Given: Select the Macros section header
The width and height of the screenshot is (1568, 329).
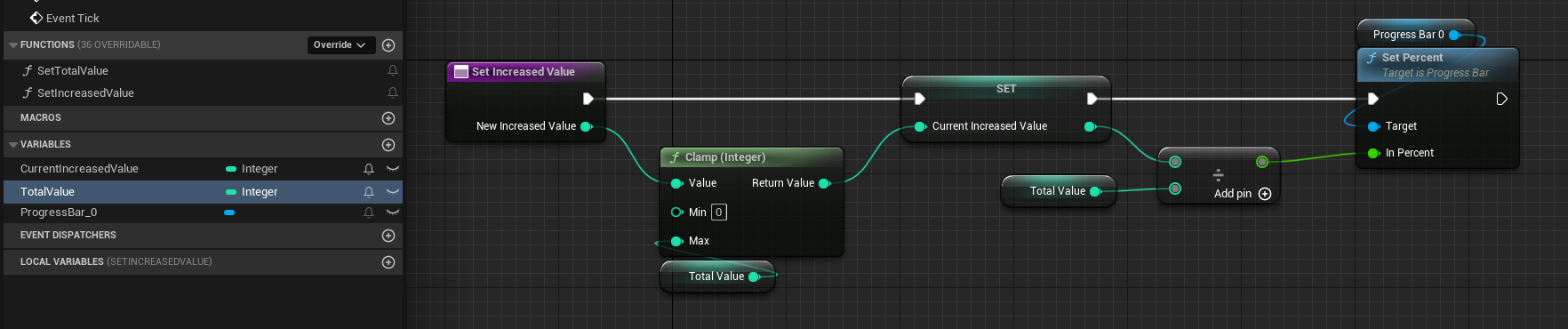Looking at the screenshot, I should pyautogui.click(x=203, y=117).
